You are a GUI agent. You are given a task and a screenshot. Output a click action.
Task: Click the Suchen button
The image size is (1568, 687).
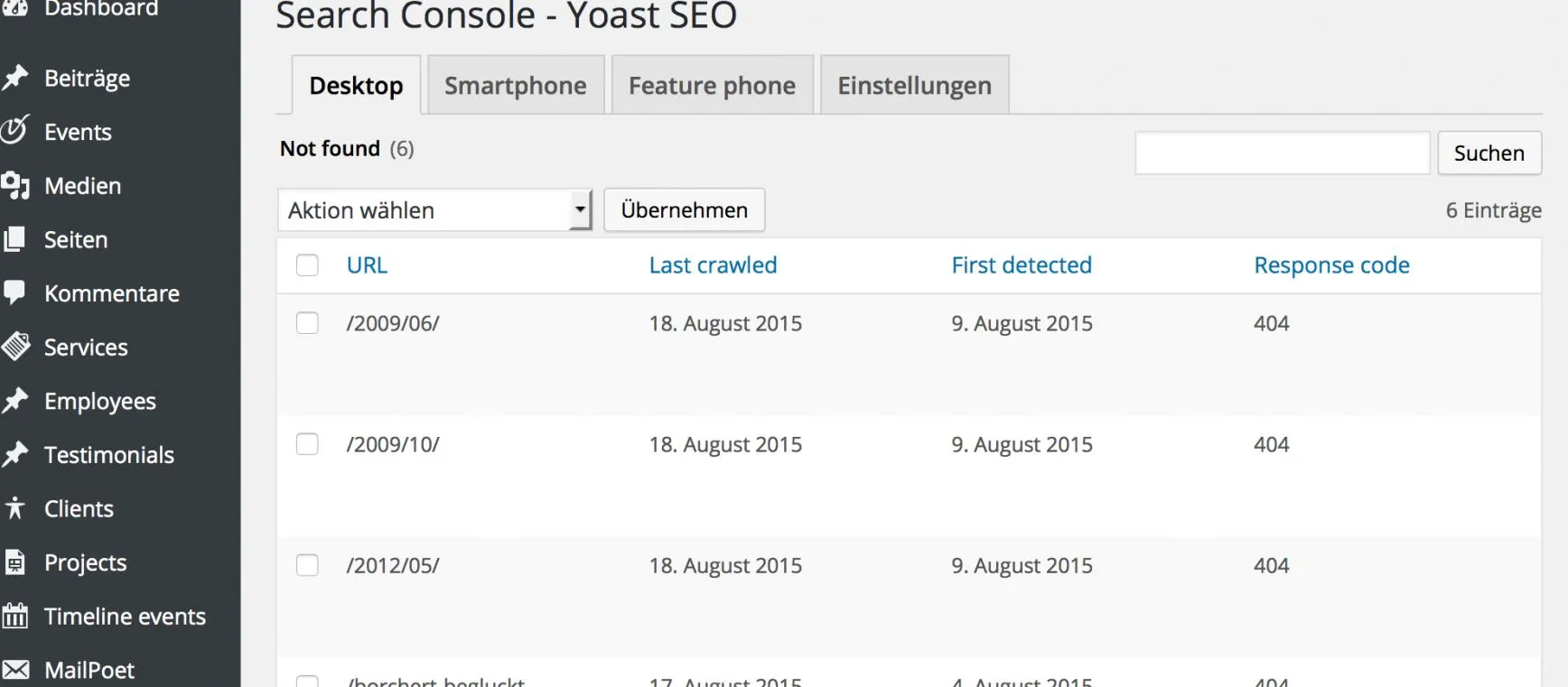(1489, 153)
